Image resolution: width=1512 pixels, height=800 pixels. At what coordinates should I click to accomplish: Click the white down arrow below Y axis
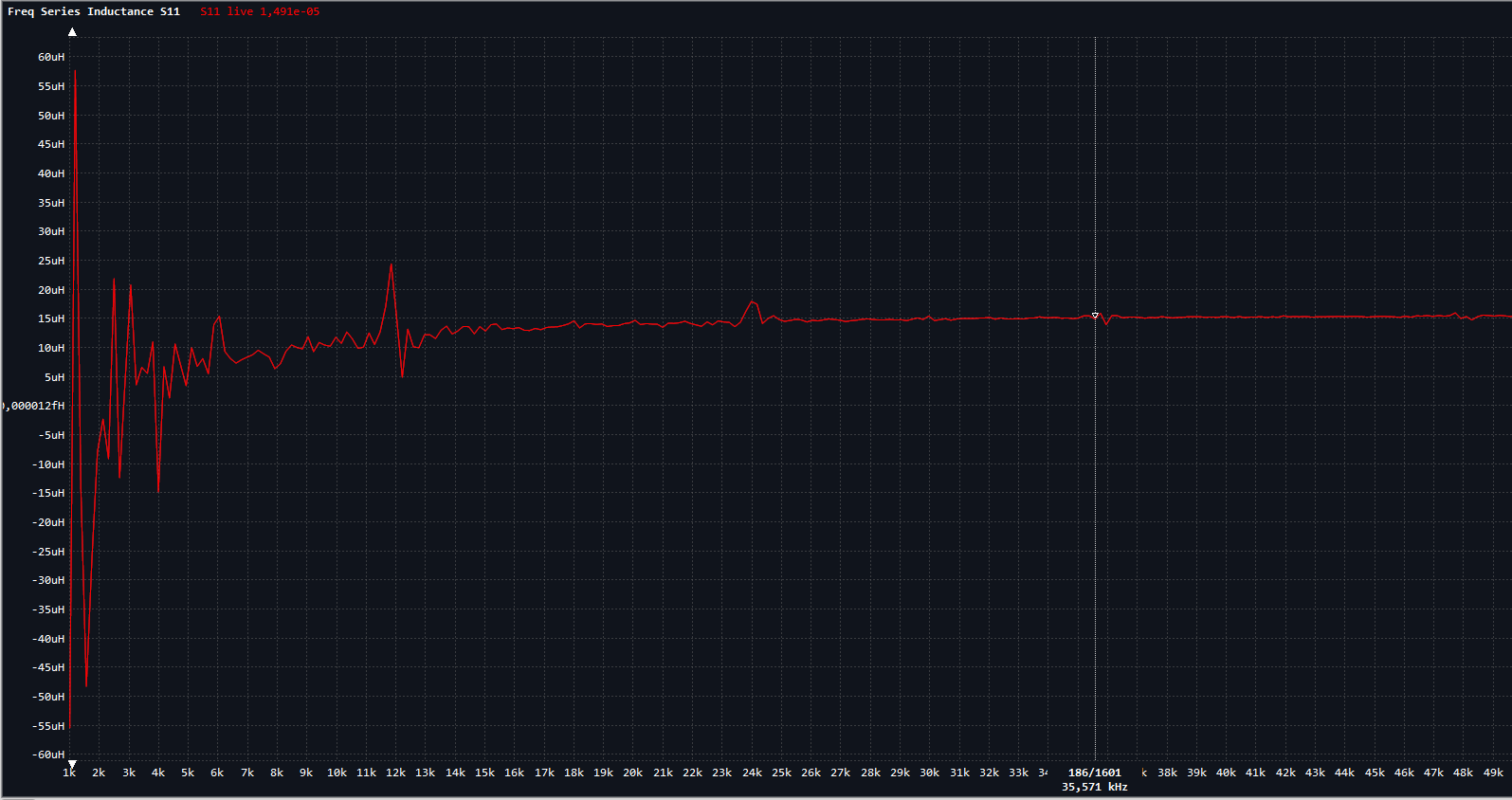(72, 764)
